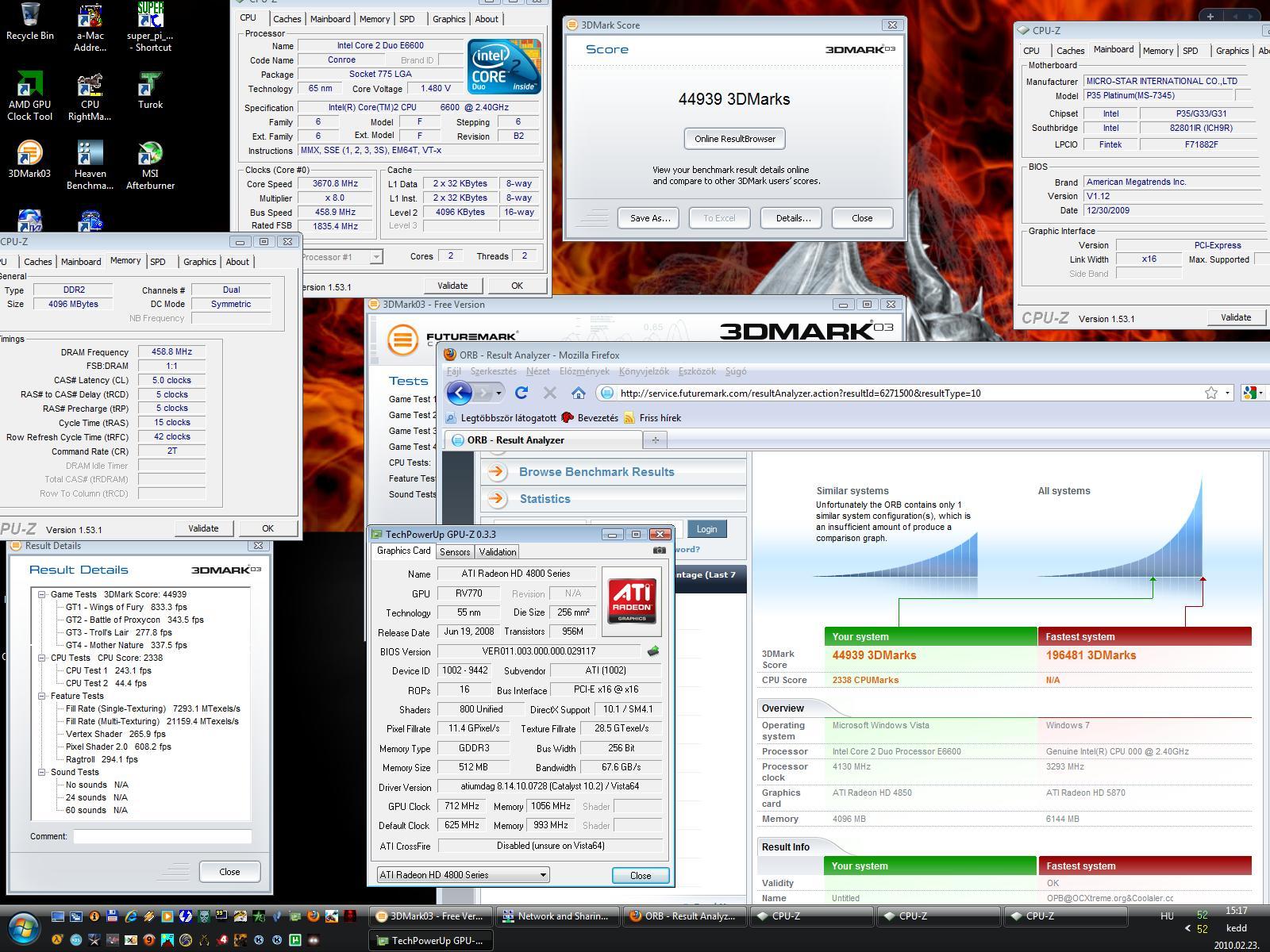Click the Firefox stop loading icon
Screen dimensions: 1270x952
point(549,393)
